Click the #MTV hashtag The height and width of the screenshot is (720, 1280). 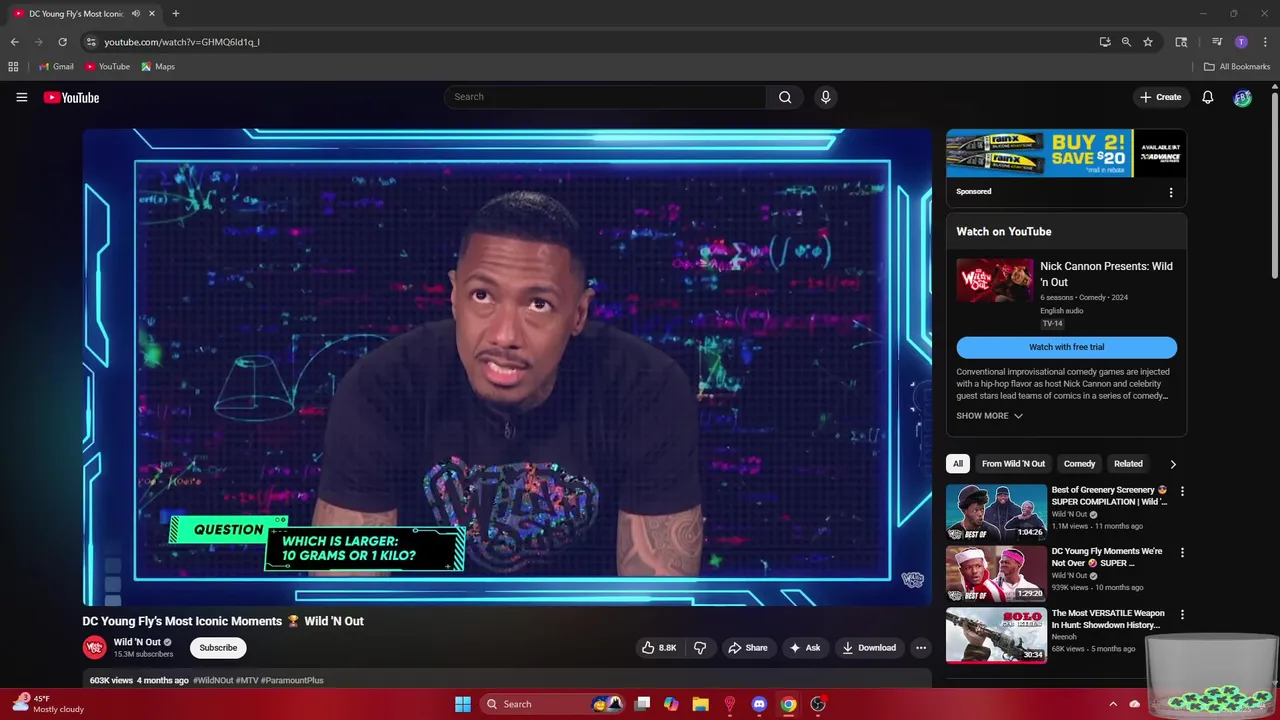[x=247, y=680]
